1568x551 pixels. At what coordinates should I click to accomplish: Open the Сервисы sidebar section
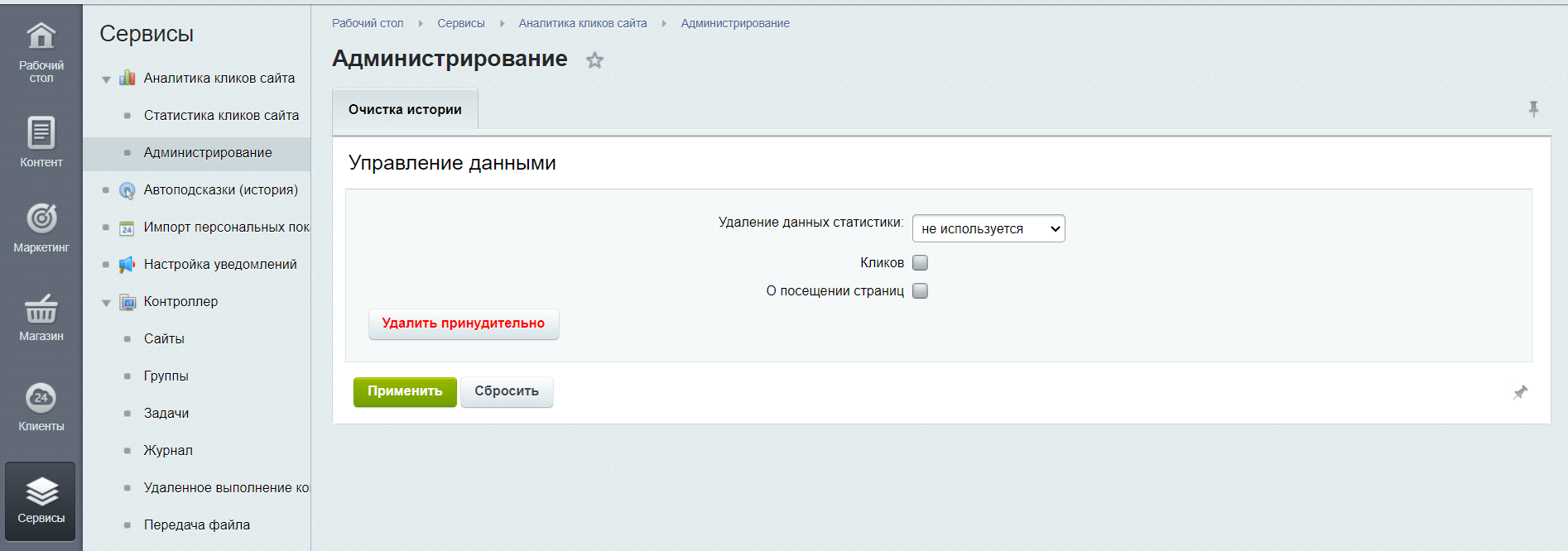point(41,501)
